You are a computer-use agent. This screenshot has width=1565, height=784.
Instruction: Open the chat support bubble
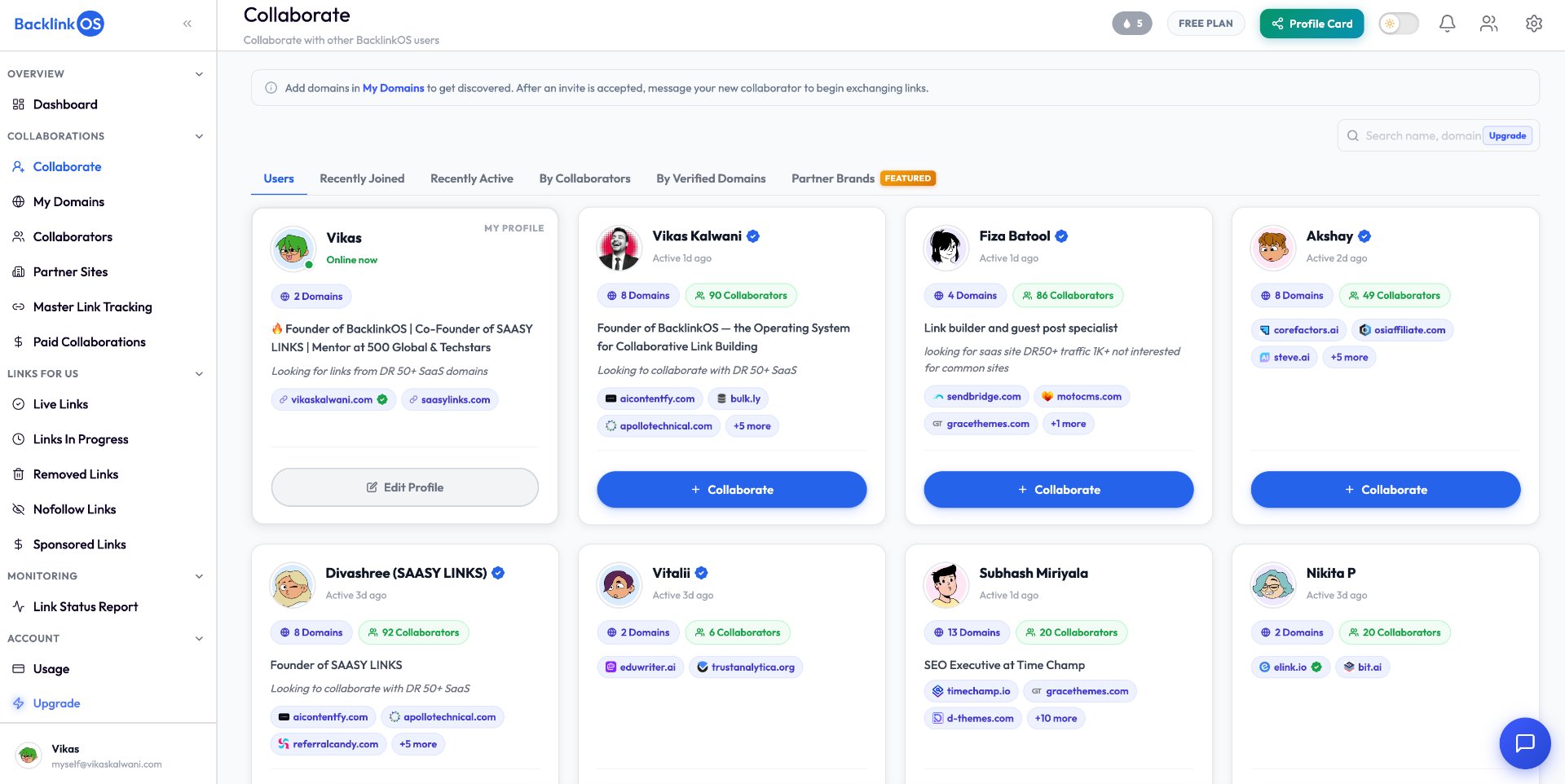point(1524,743)
